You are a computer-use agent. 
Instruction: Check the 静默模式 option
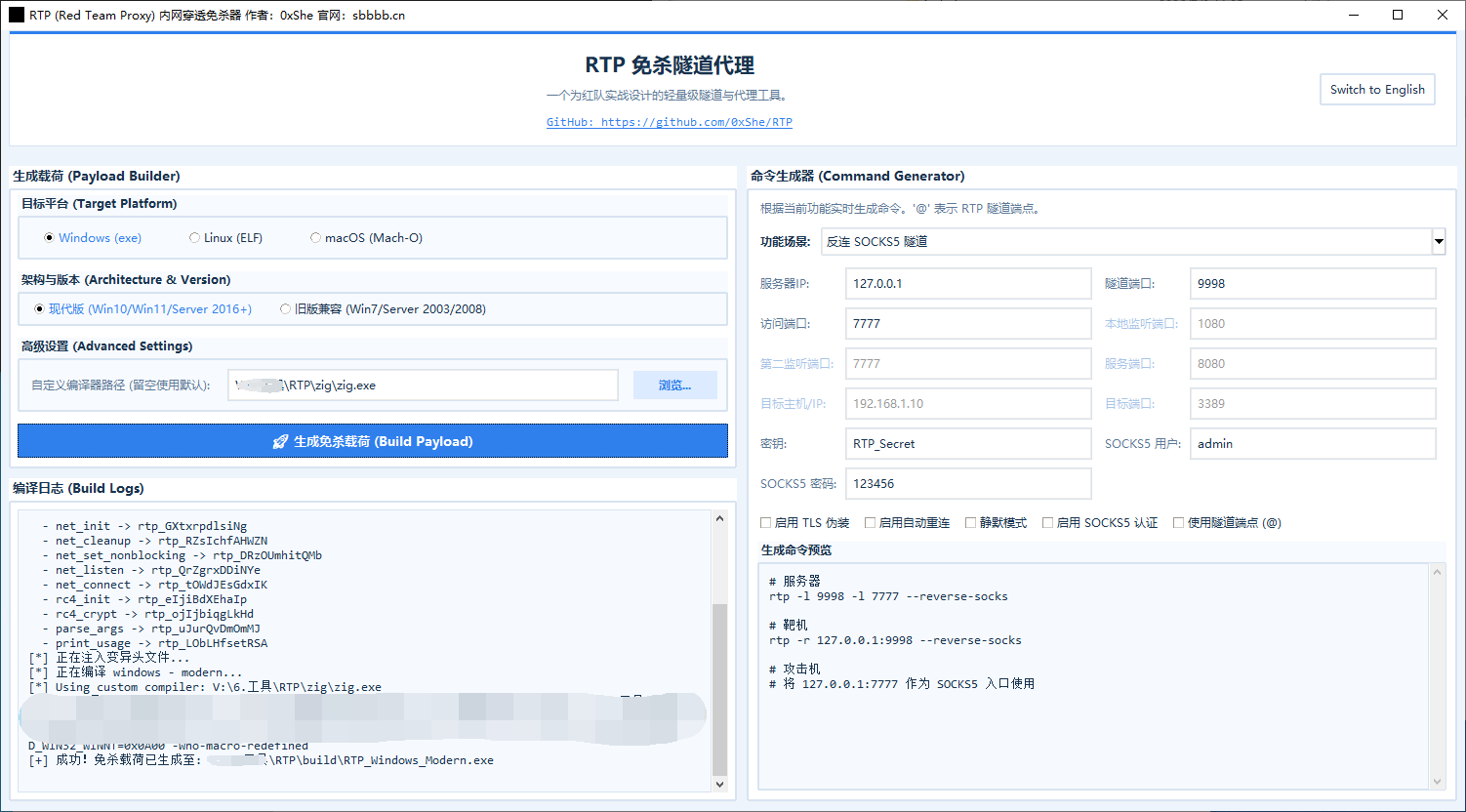pyautogui.click(x=996, y=523)
